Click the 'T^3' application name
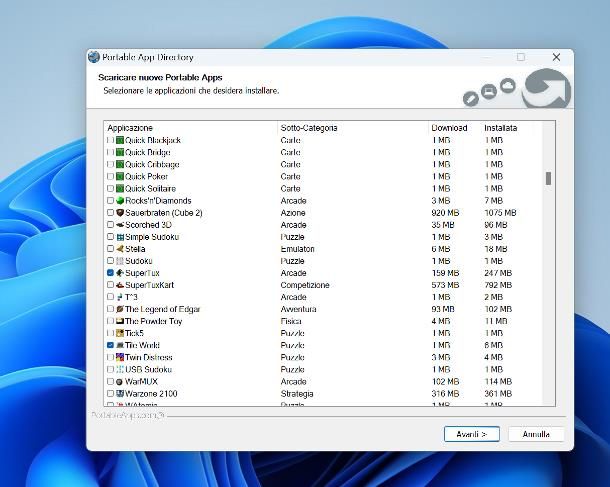 point(131,297)
